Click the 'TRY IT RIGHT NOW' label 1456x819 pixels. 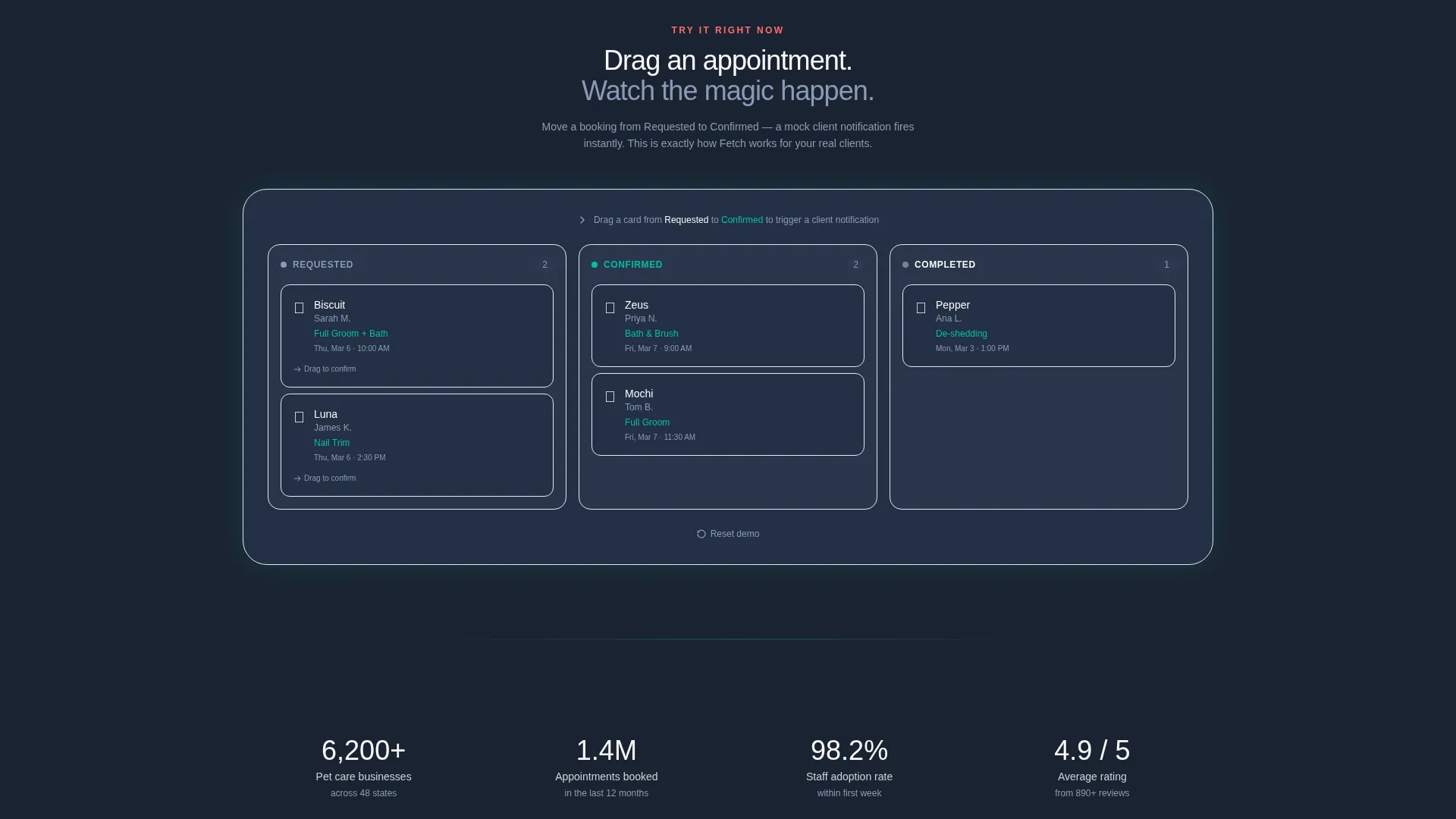click(728, 30)
